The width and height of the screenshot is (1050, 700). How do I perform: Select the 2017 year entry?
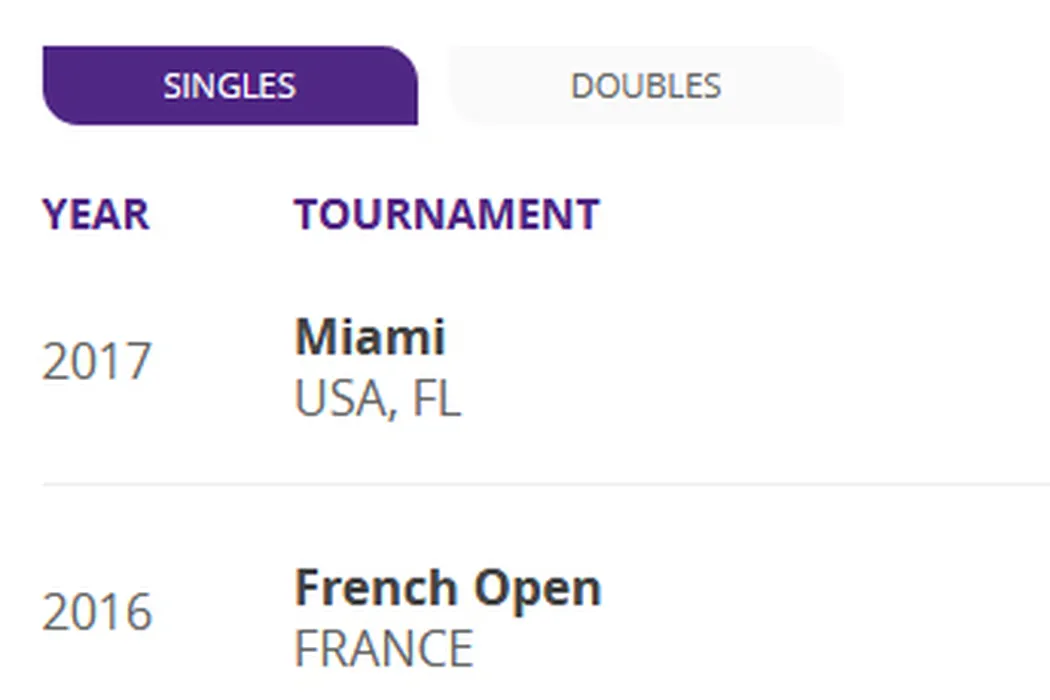pos(97,362)
